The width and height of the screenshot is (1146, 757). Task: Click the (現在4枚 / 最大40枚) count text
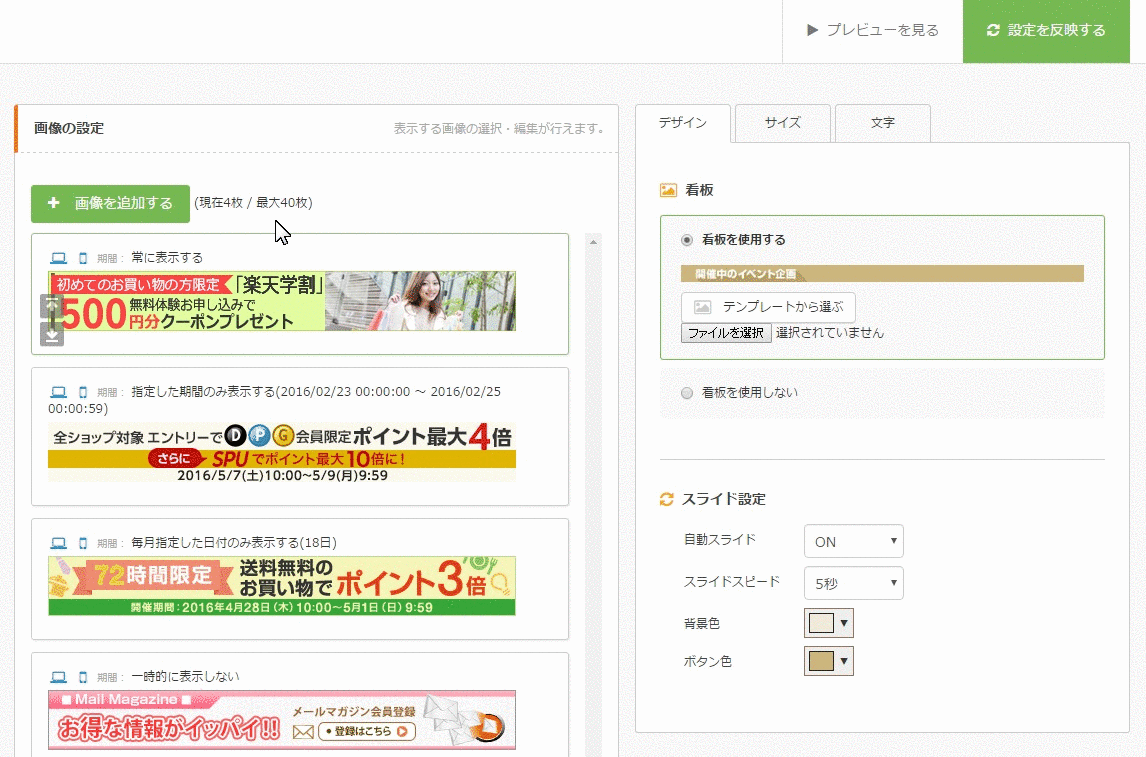[x=254, y=202]
